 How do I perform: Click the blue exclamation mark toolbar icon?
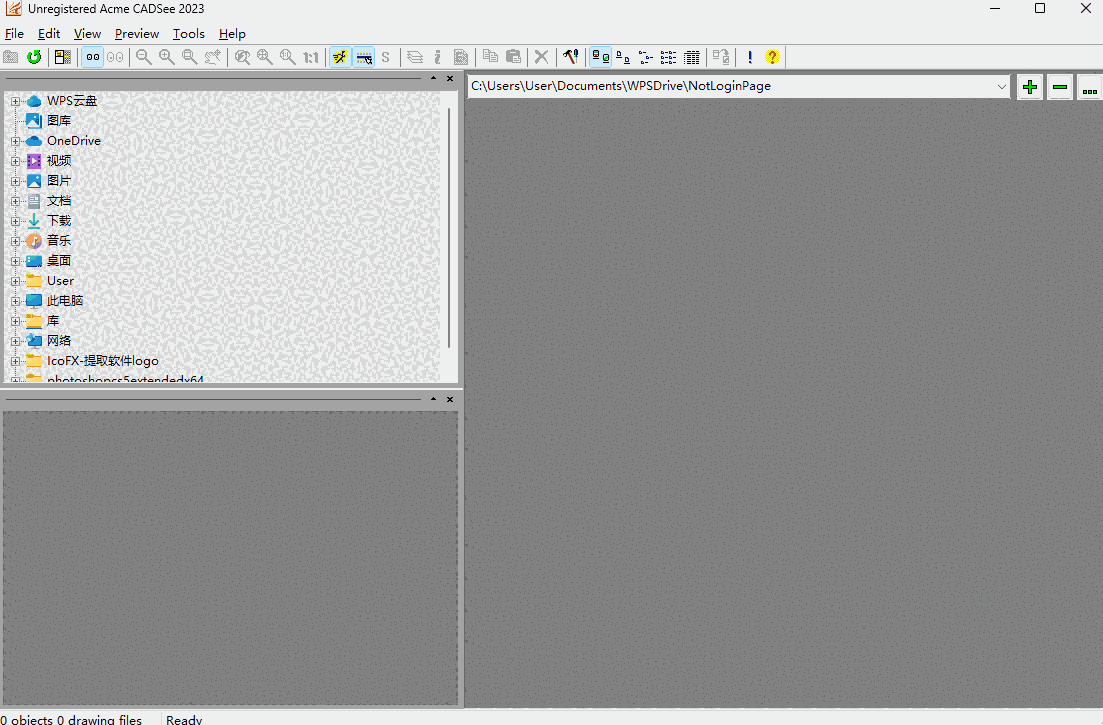[x=750, y=57]
